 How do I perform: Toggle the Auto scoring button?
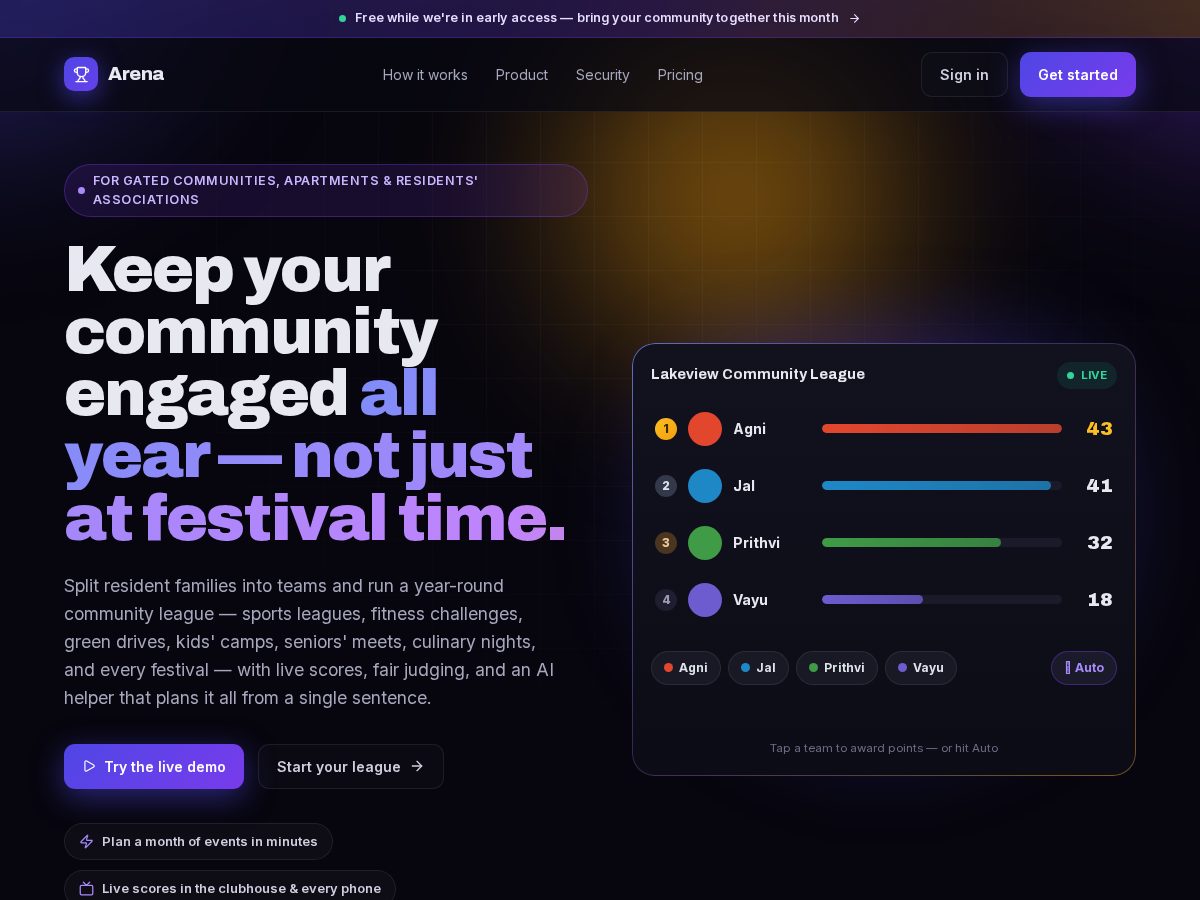pyautogui.click(x=1084, y=668)
